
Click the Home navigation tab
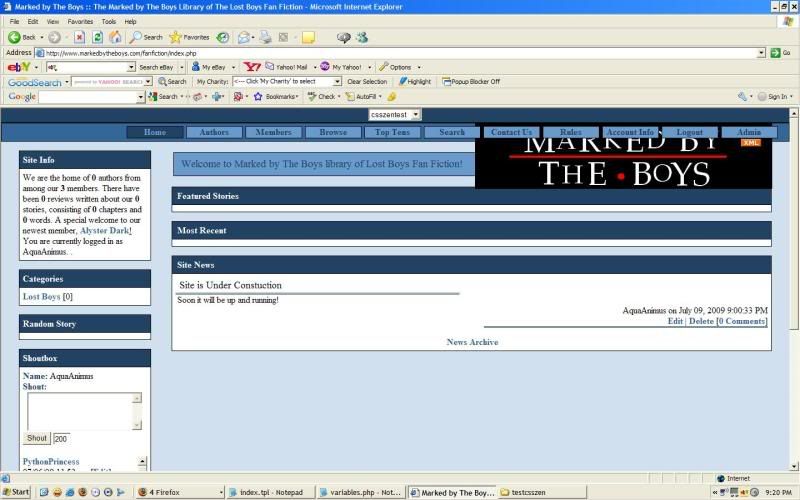155,132
